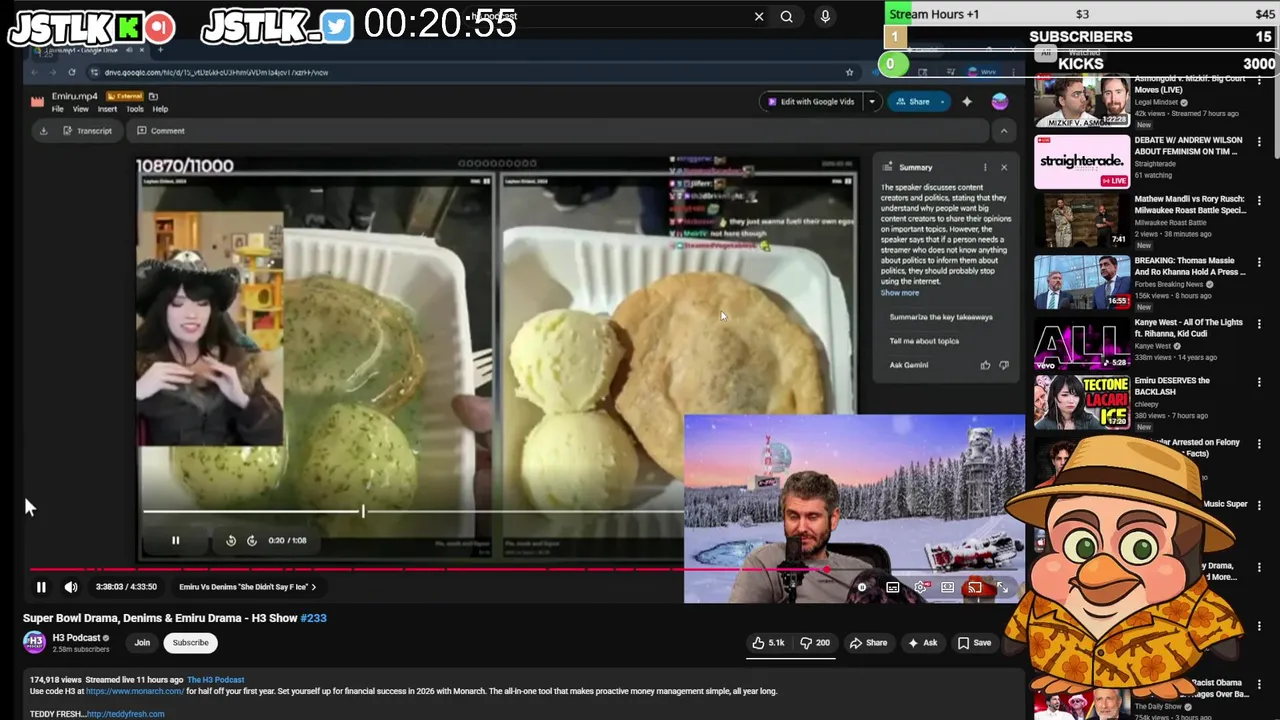Open The H3 Podcast link in description

pos(215,680)
